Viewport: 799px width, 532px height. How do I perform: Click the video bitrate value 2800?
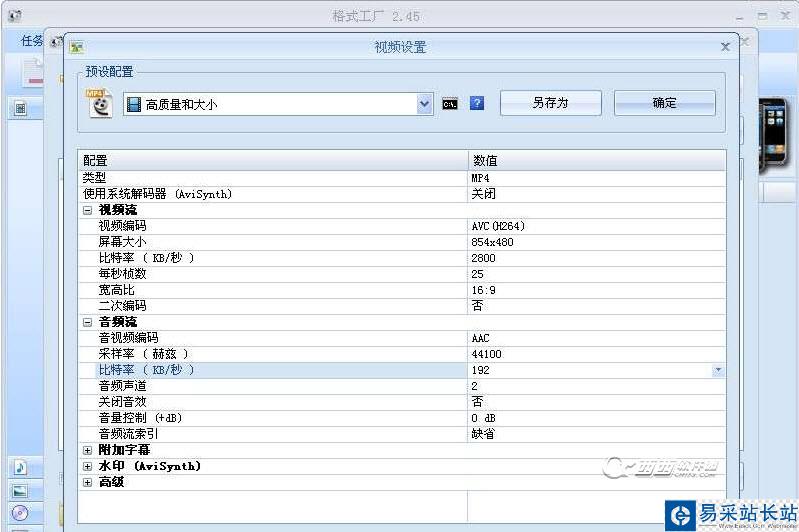click(x=597, y=258)
